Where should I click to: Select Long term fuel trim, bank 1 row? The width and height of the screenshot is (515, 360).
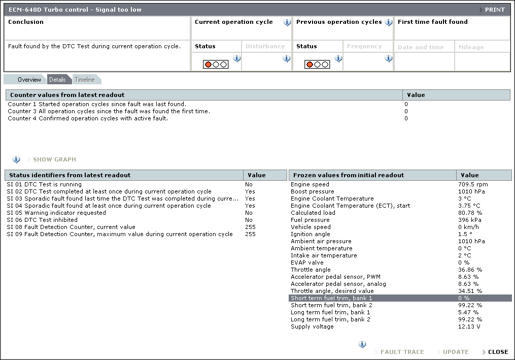pos(400,312)
